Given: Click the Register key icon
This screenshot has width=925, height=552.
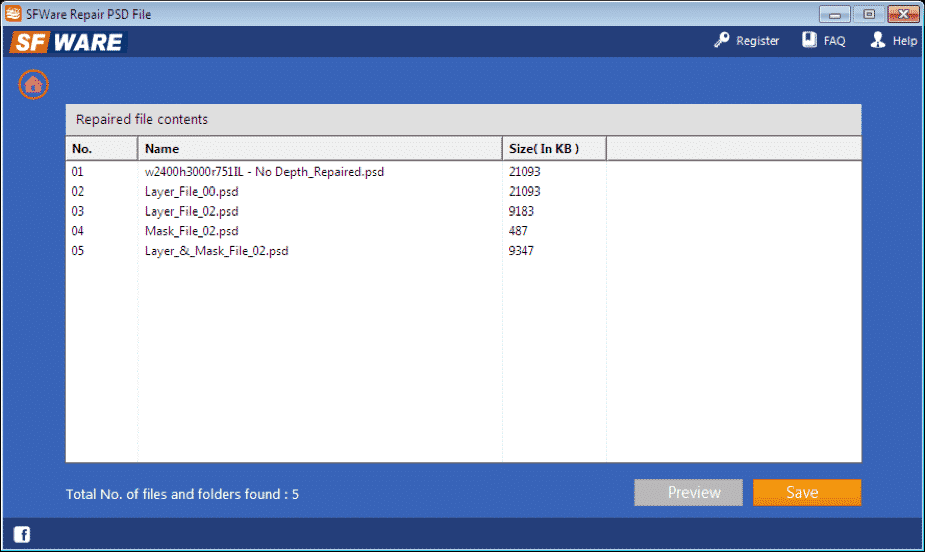Looking at the screenshot, I should coord(721,40).
